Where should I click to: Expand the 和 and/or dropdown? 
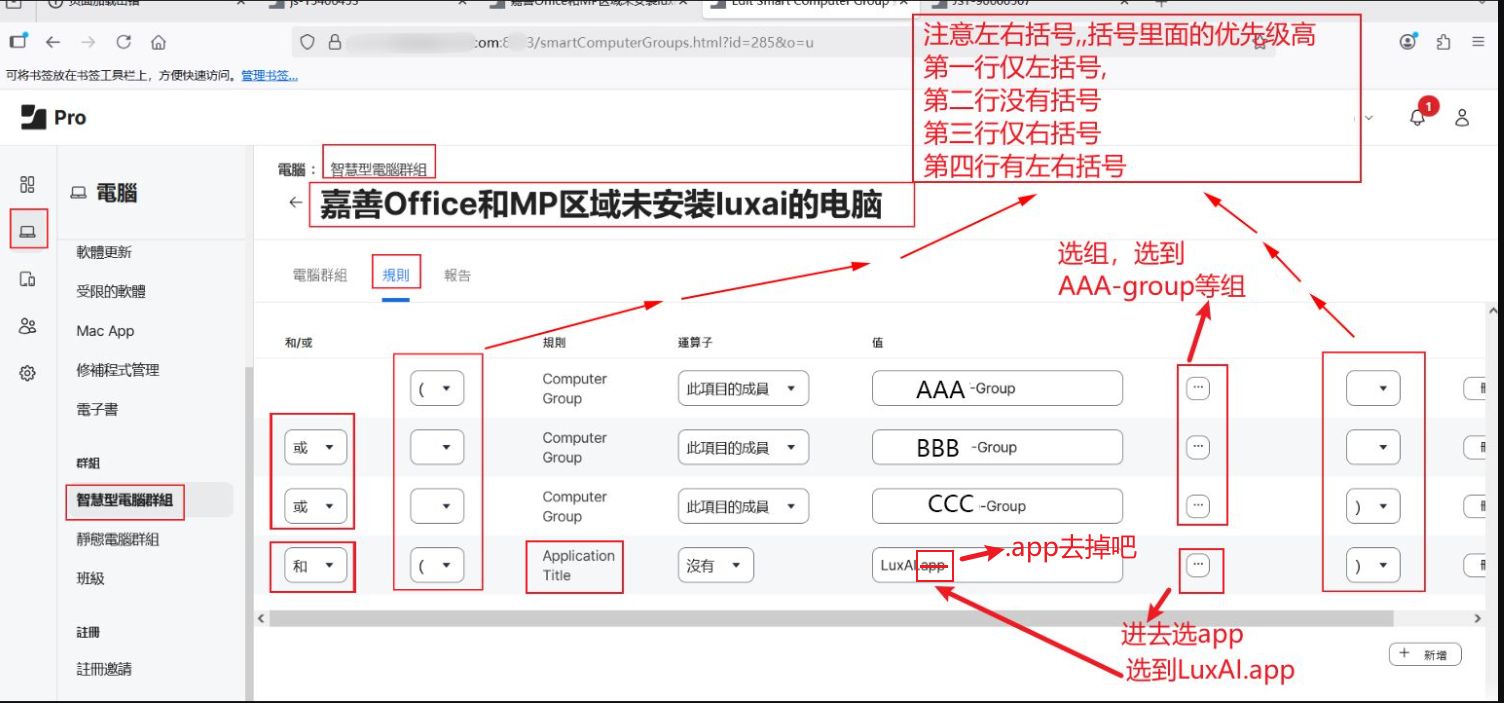[315, 566]
